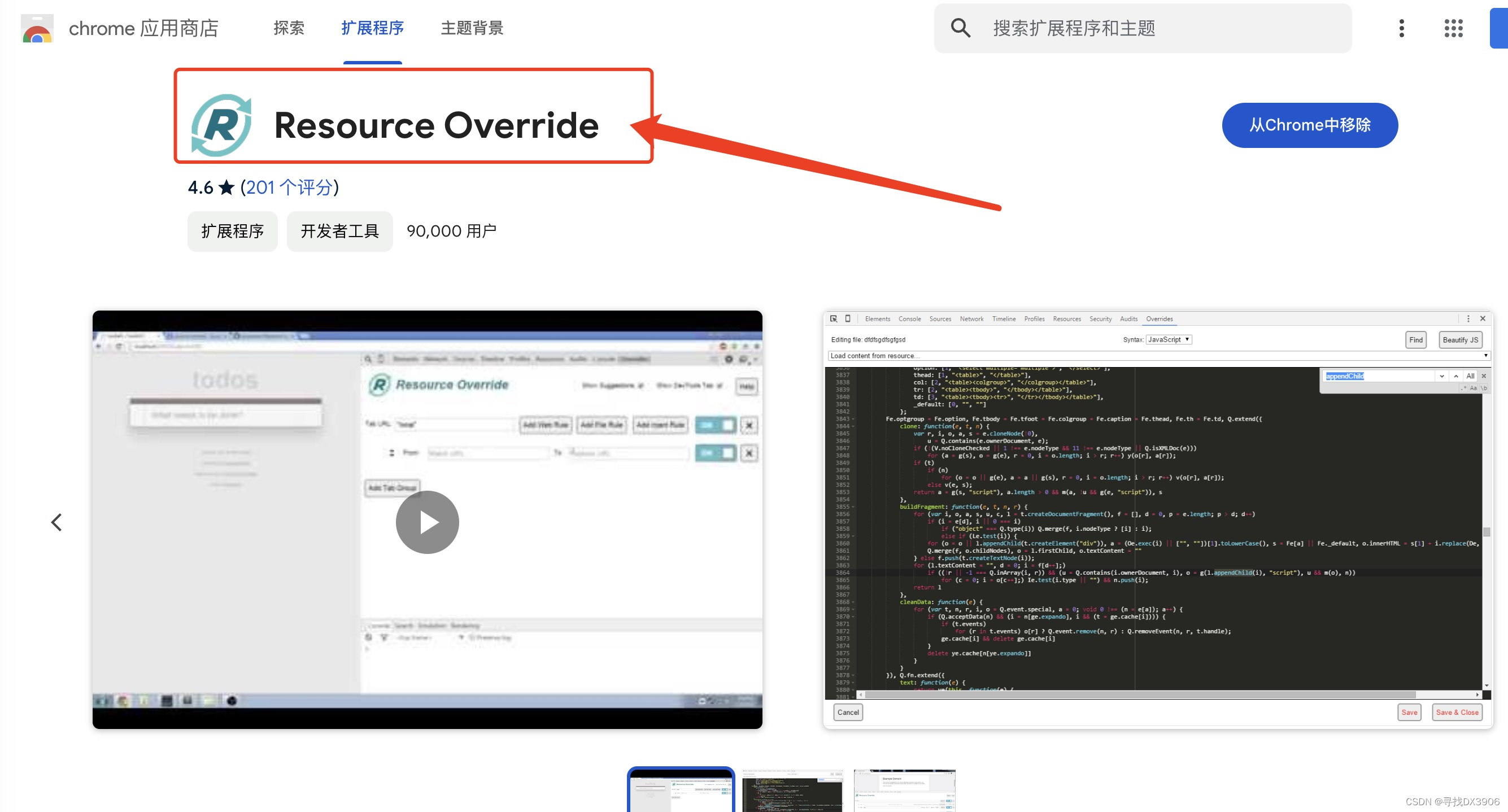The height and width of the screenshot is (812, 1508).
Task: Click the Resource Override extension logo
Action: coord(222,125)
